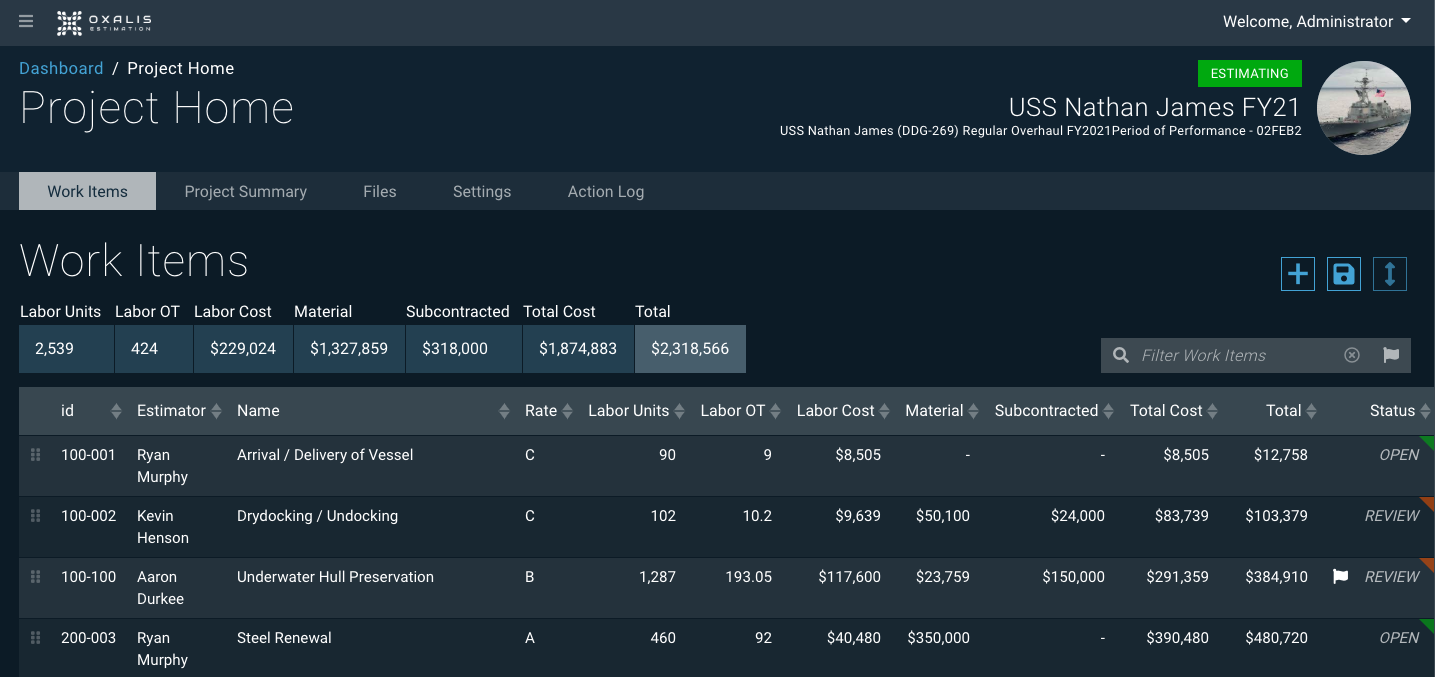Click the drag handle for Steel Renewal row
The image size is (1435, 677).
tap(36, 638)
